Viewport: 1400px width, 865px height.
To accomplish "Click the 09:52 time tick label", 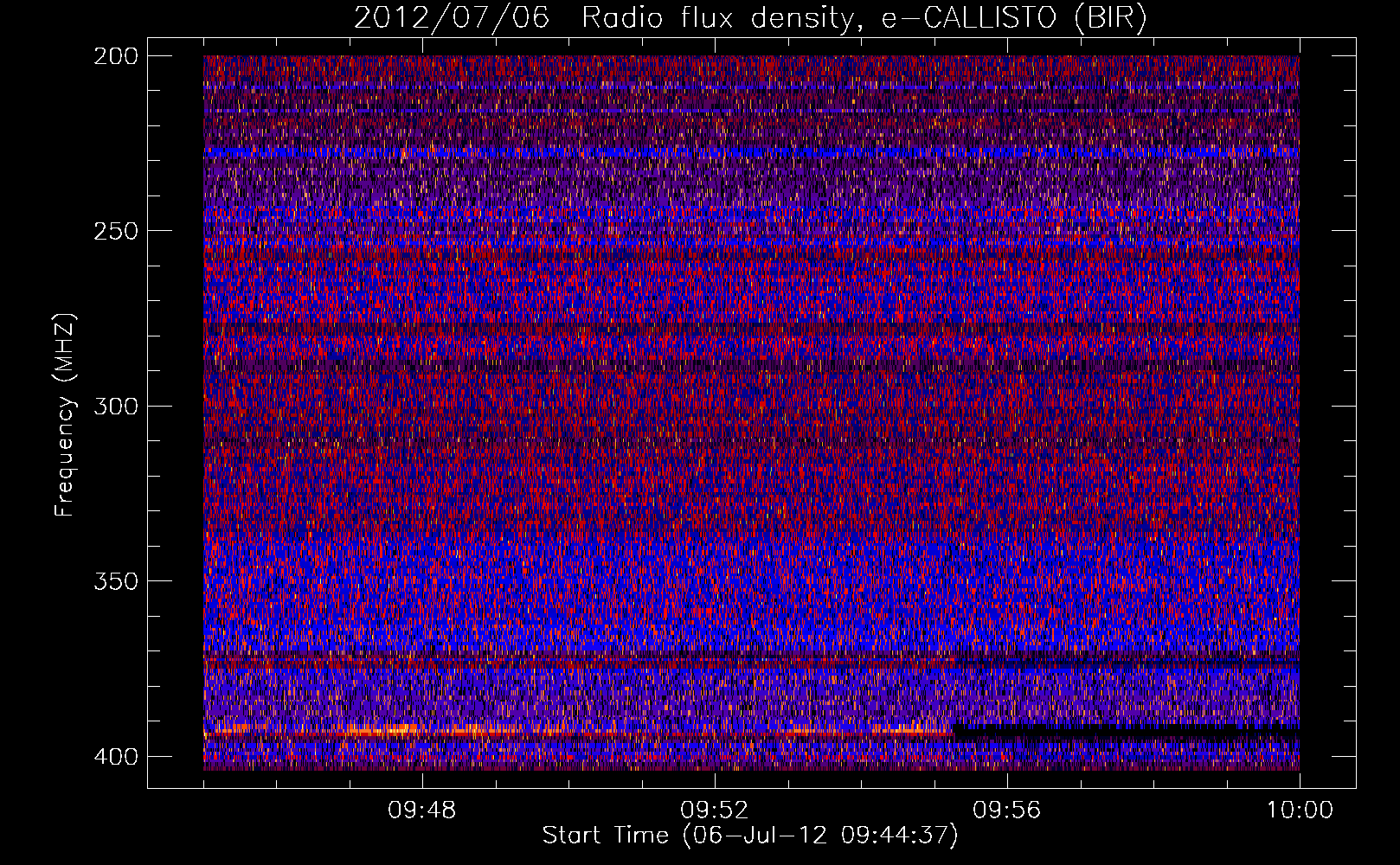I will click(715, 811).
